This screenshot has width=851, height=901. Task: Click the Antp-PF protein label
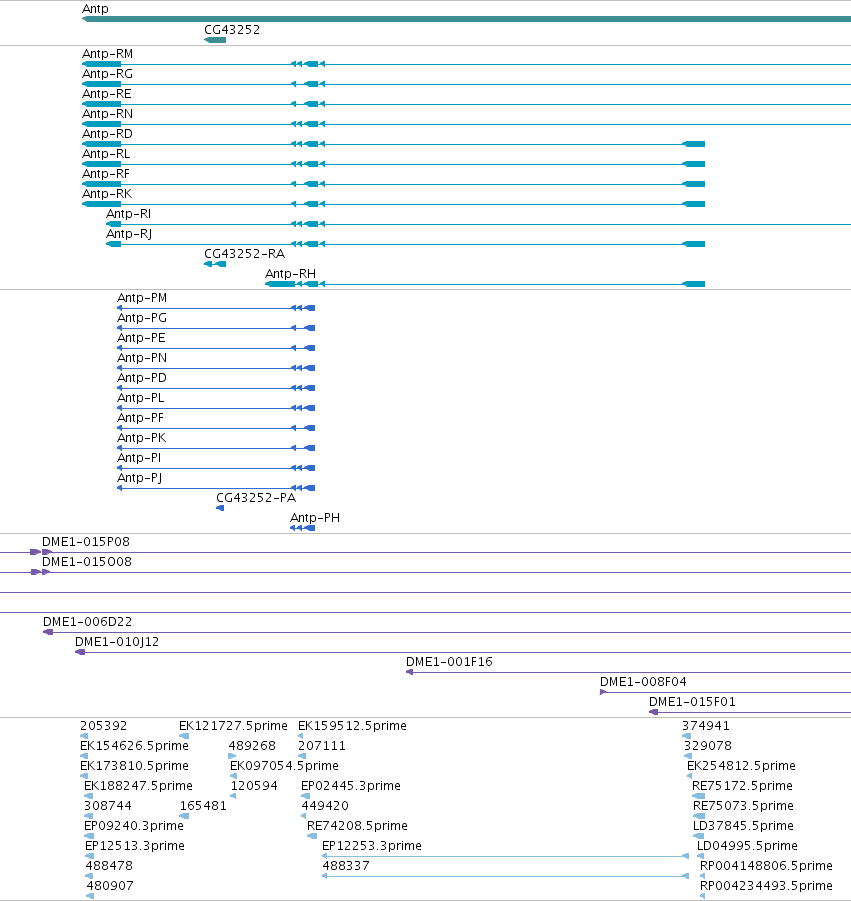[x=141, y=418]
